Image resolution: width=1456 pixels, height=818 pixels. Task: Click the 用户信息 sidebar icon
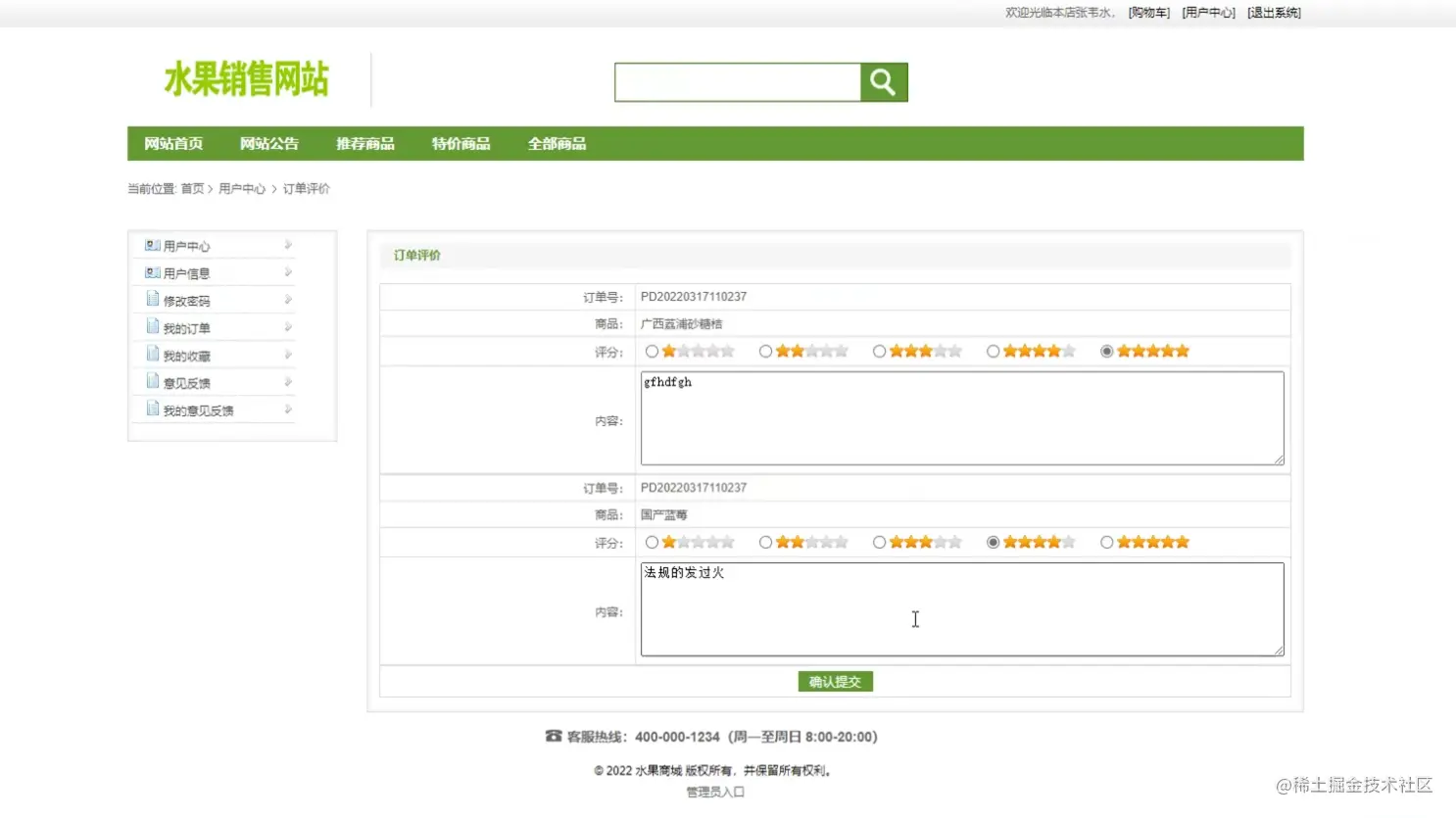tap(153, 272)
